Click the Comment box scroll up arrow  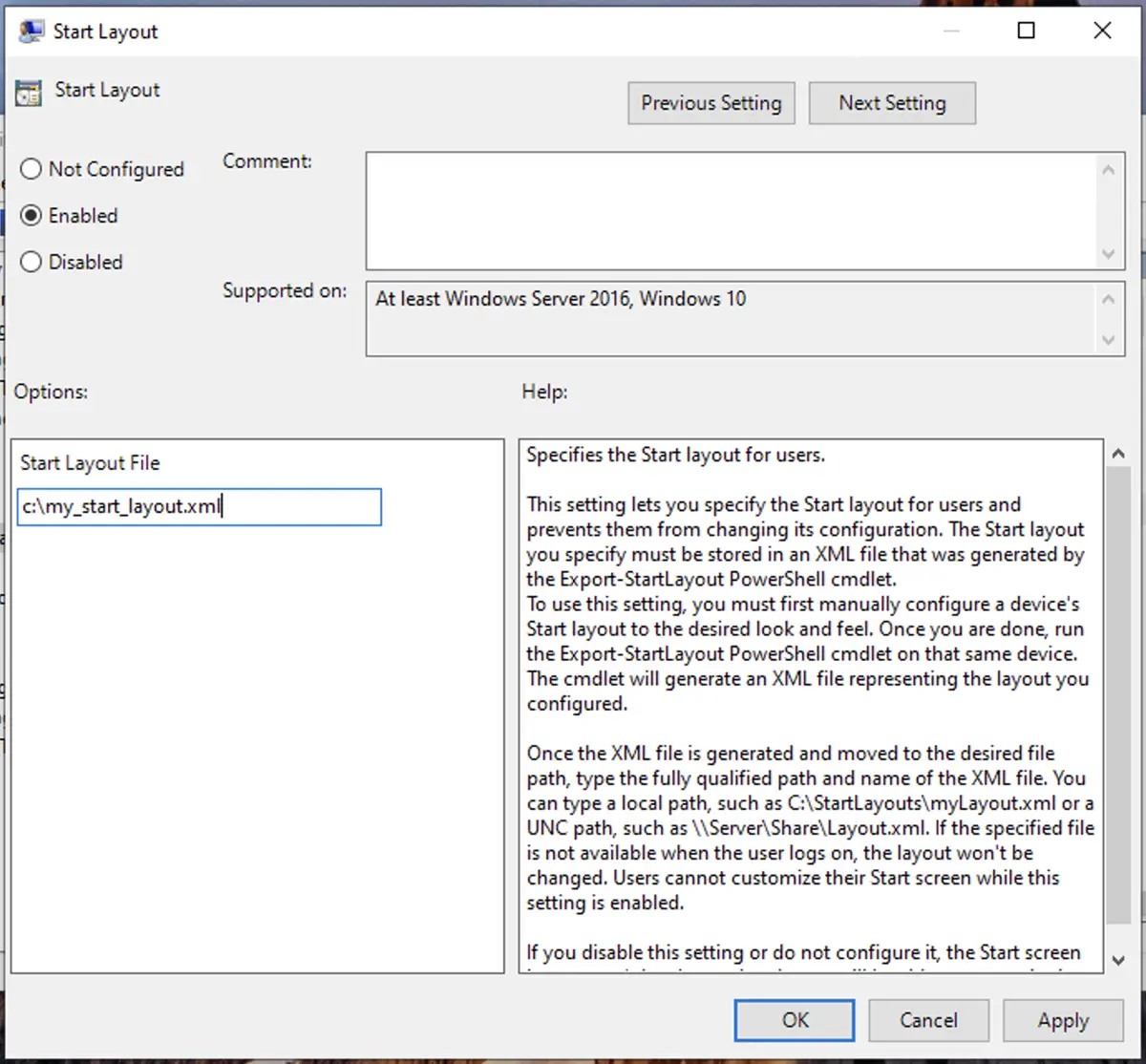(1108, 170)
